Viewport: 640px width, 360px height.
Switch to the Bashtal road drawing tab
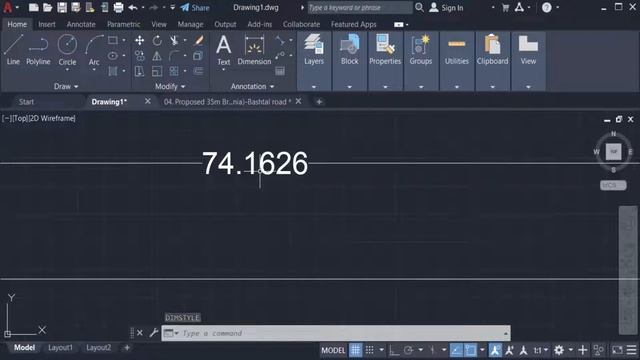pyautogui.click(x=227, y=102)
